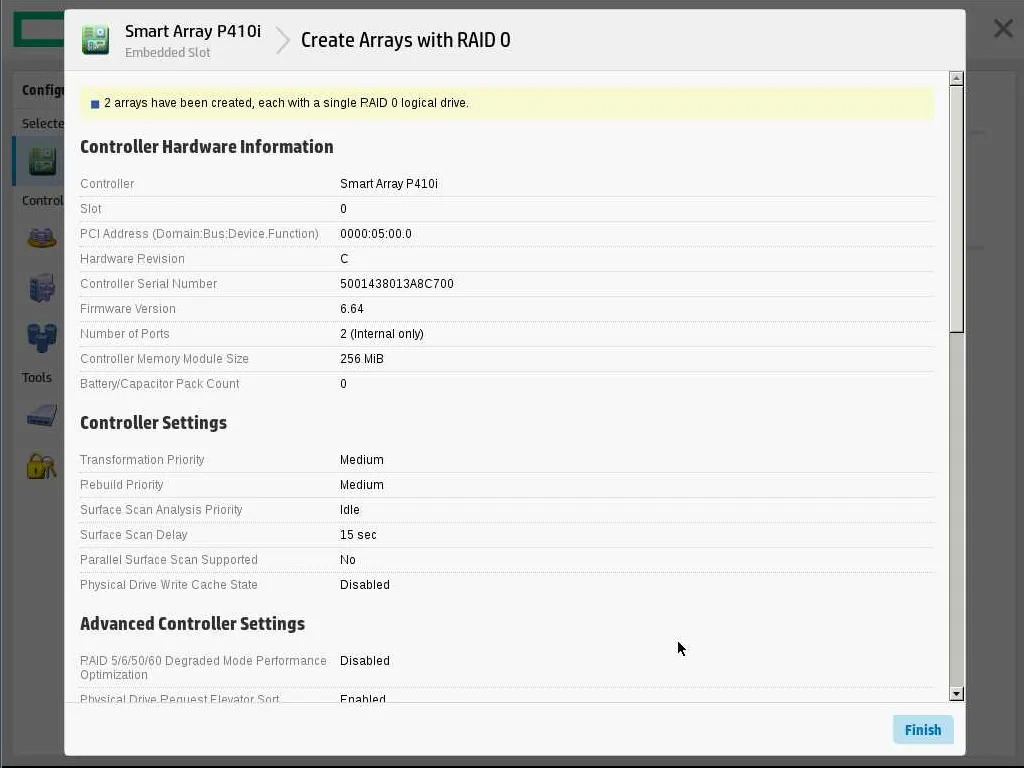Click the '2 (Internal only)' ports value
This screenshot has height=768, width=1024.
pyautogui.click(x=381, y=334)
